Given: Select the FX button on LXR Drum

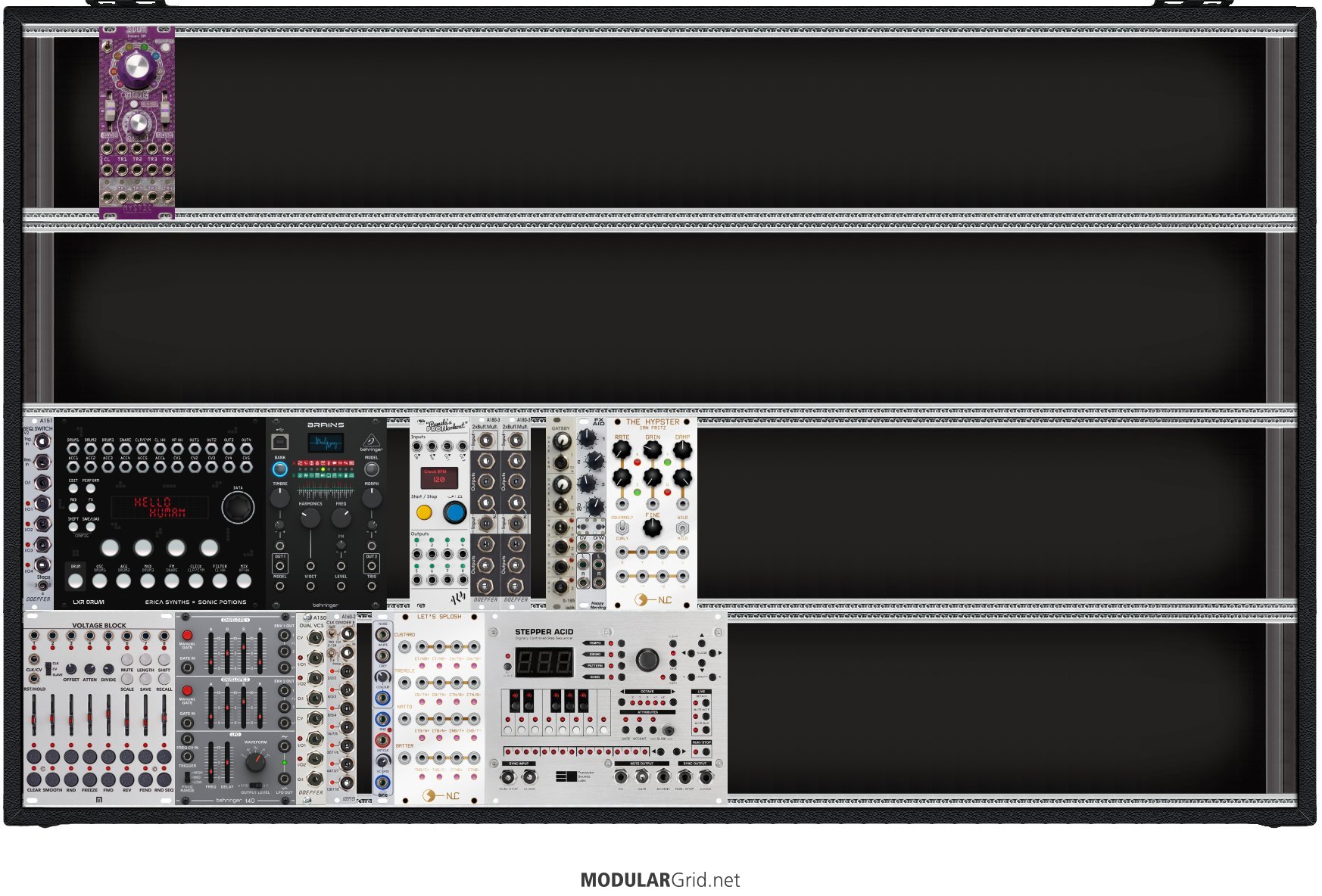Looking at the screenshot, I should coord(90,508).
